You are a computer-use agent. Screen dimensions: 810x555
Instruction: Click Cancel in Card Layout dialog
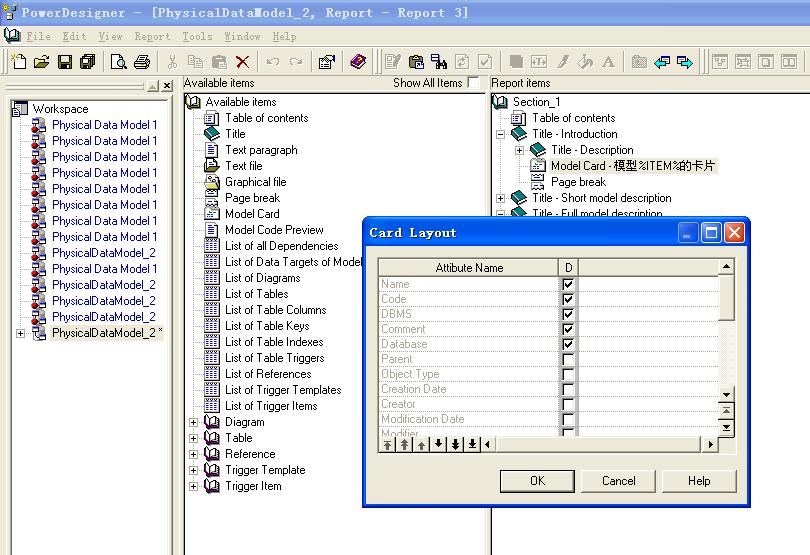click(x=618, y=481)
